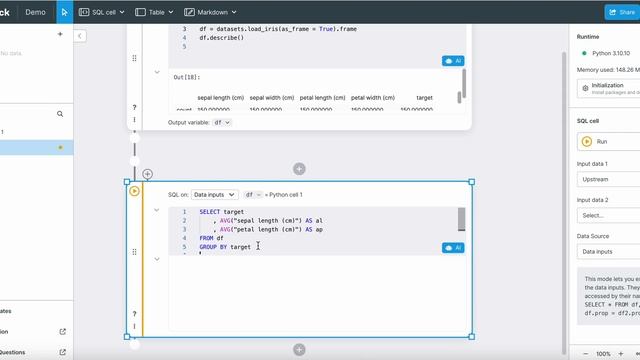
Task: Collapse the SQL code editor chevron
Action: pyautogui.click(x=156, y=210)
